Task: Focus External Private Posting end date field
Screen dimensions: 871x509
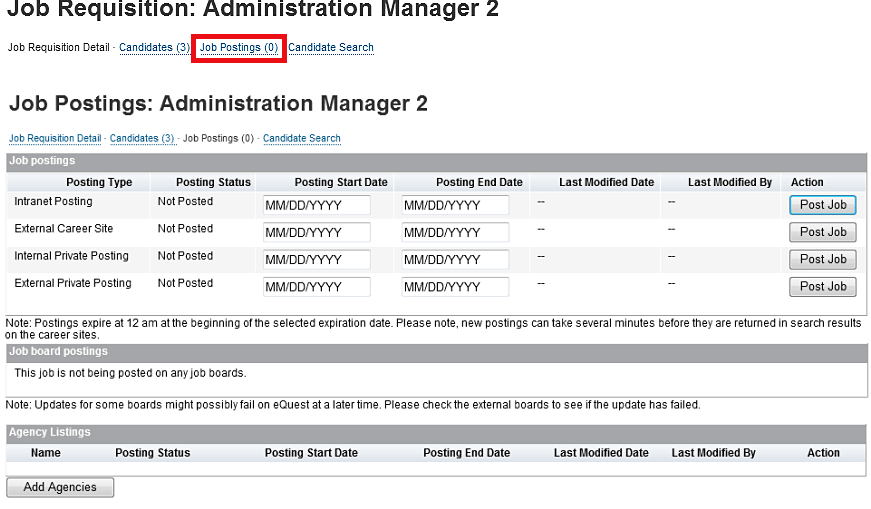Action: click(455, 287)
